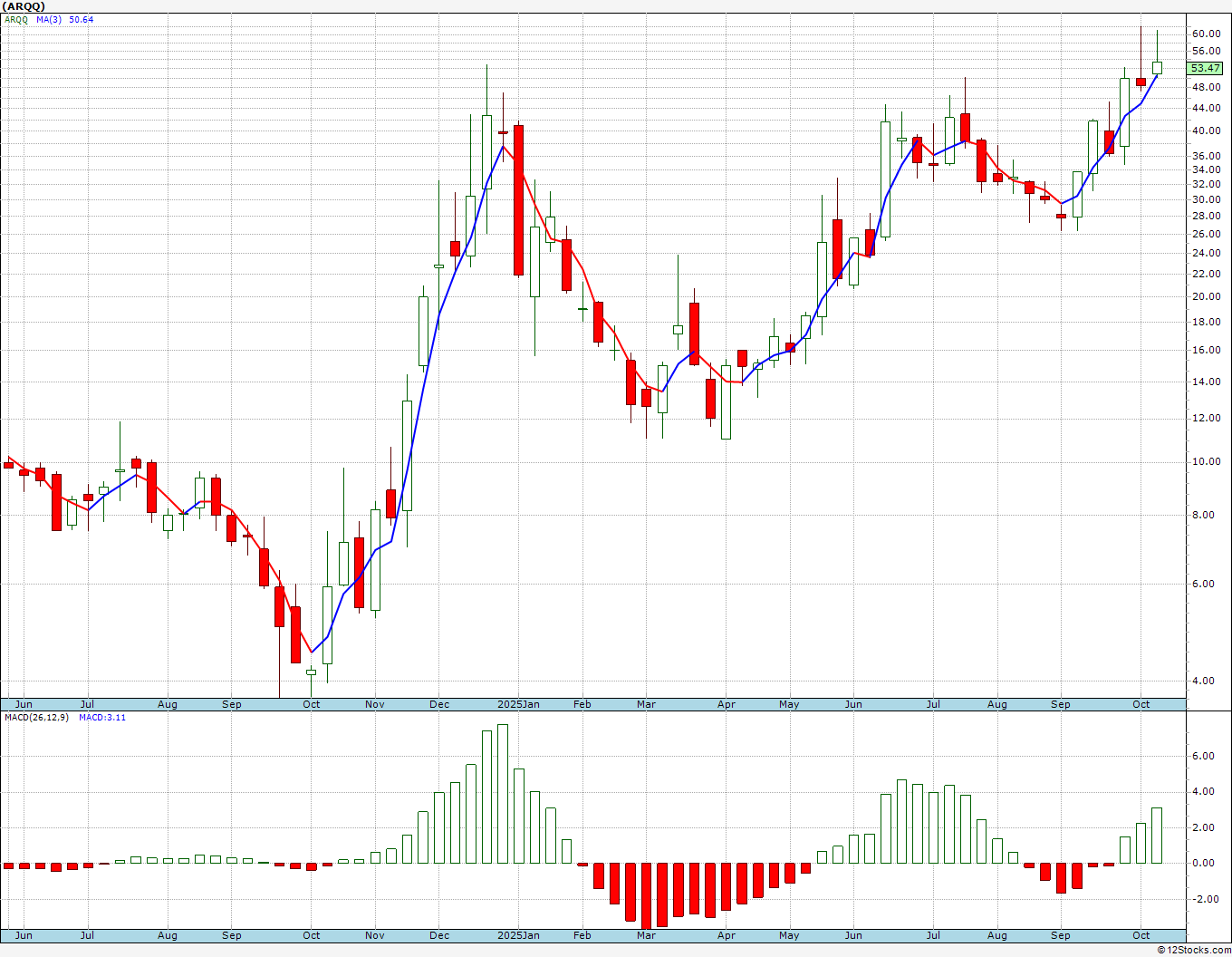Image resolution: width=1232 pixels, height=957 pixels.
Task: Select the 36.00 price axis label
Action: tap(1206, 156)
